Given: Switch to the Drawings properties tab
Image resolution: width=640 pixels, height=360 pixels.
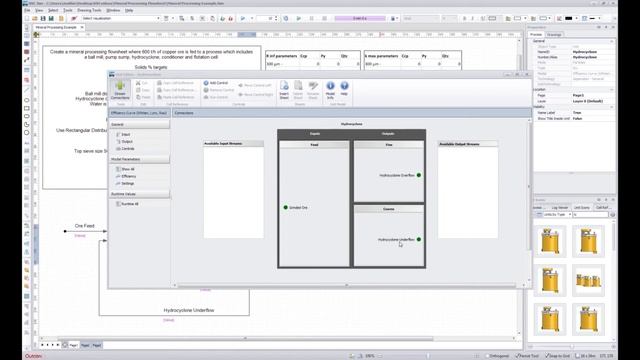Looking at the screenshot, I should [x=554, y=35].
